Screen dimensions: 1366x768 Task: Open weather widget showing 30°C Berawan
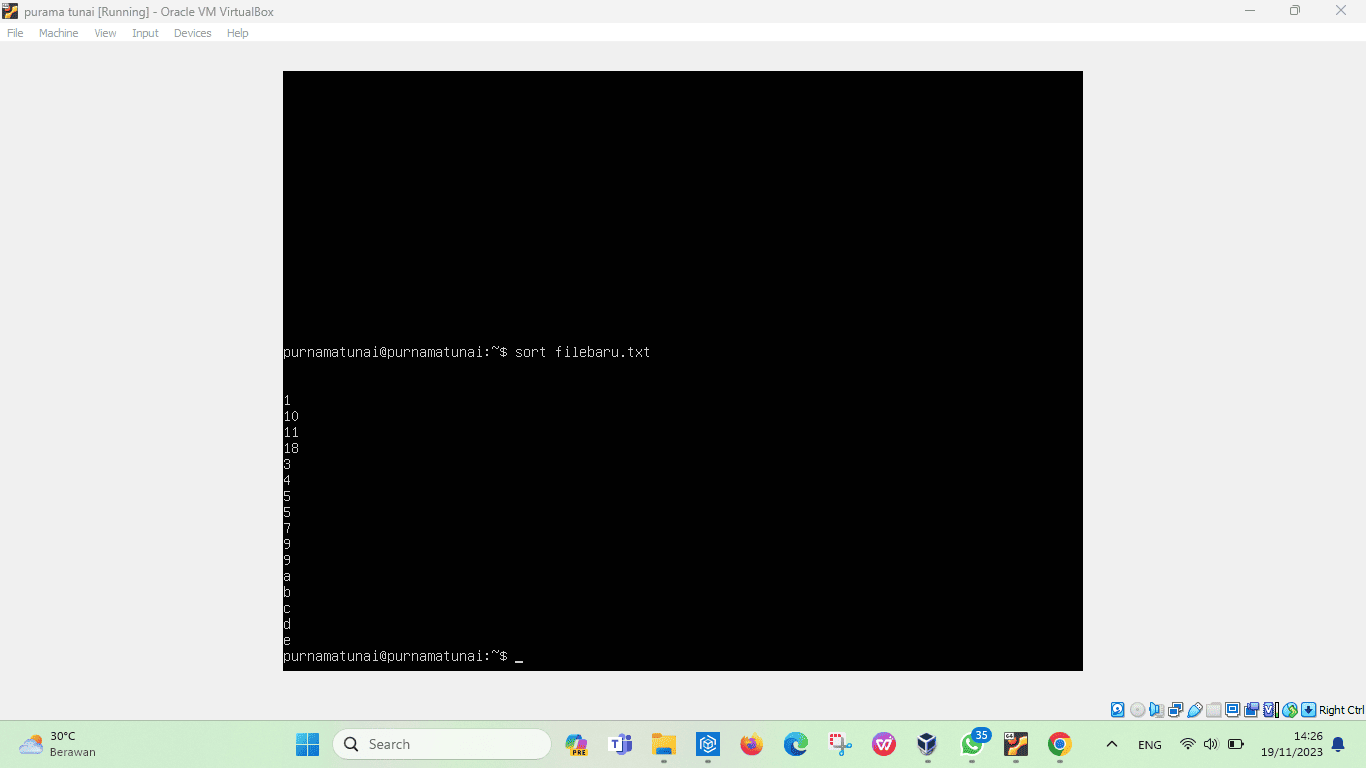click(58, 744)
